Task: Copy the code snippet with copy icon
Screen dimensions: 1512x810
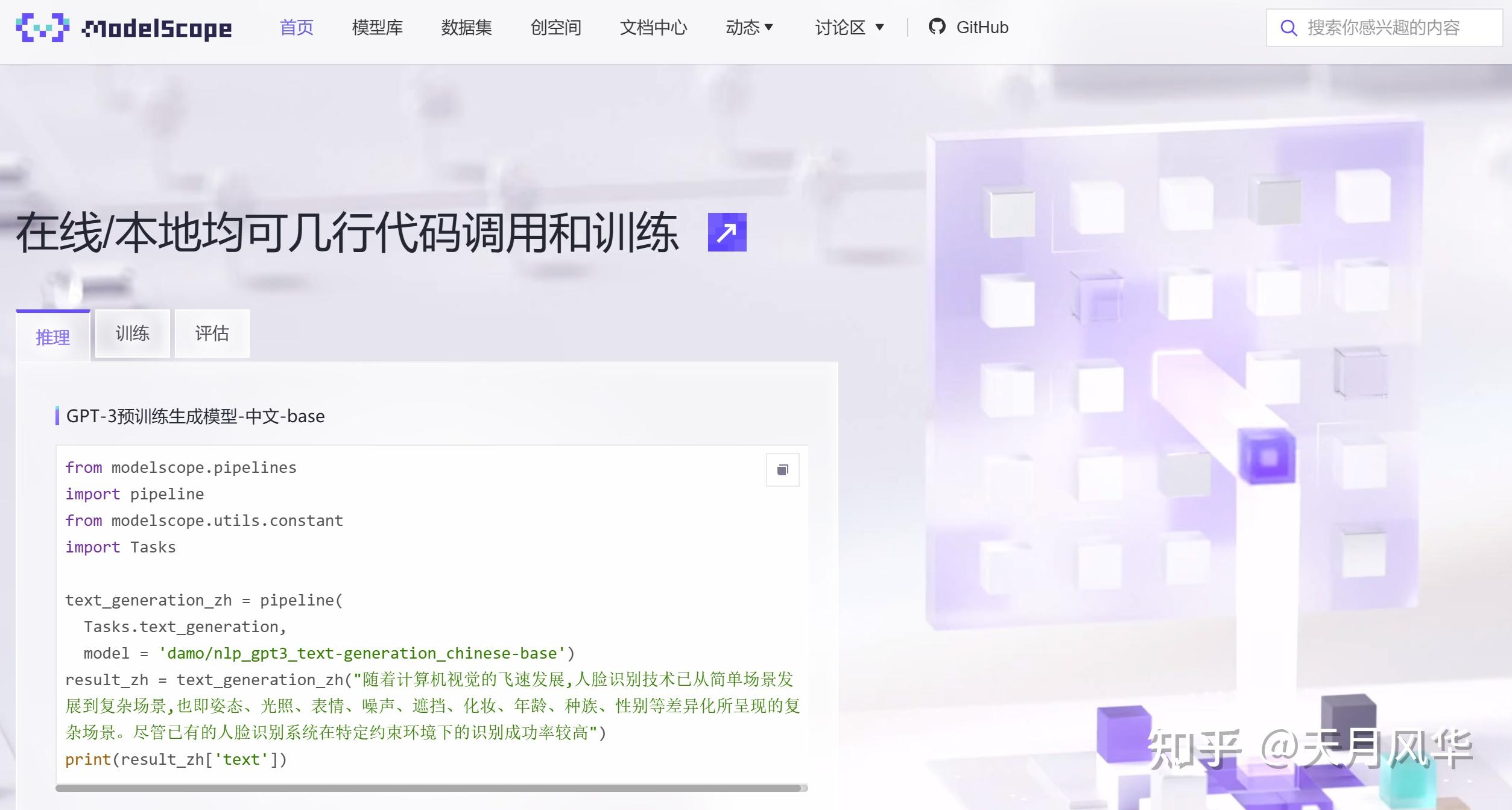Action: coord(782,470)
